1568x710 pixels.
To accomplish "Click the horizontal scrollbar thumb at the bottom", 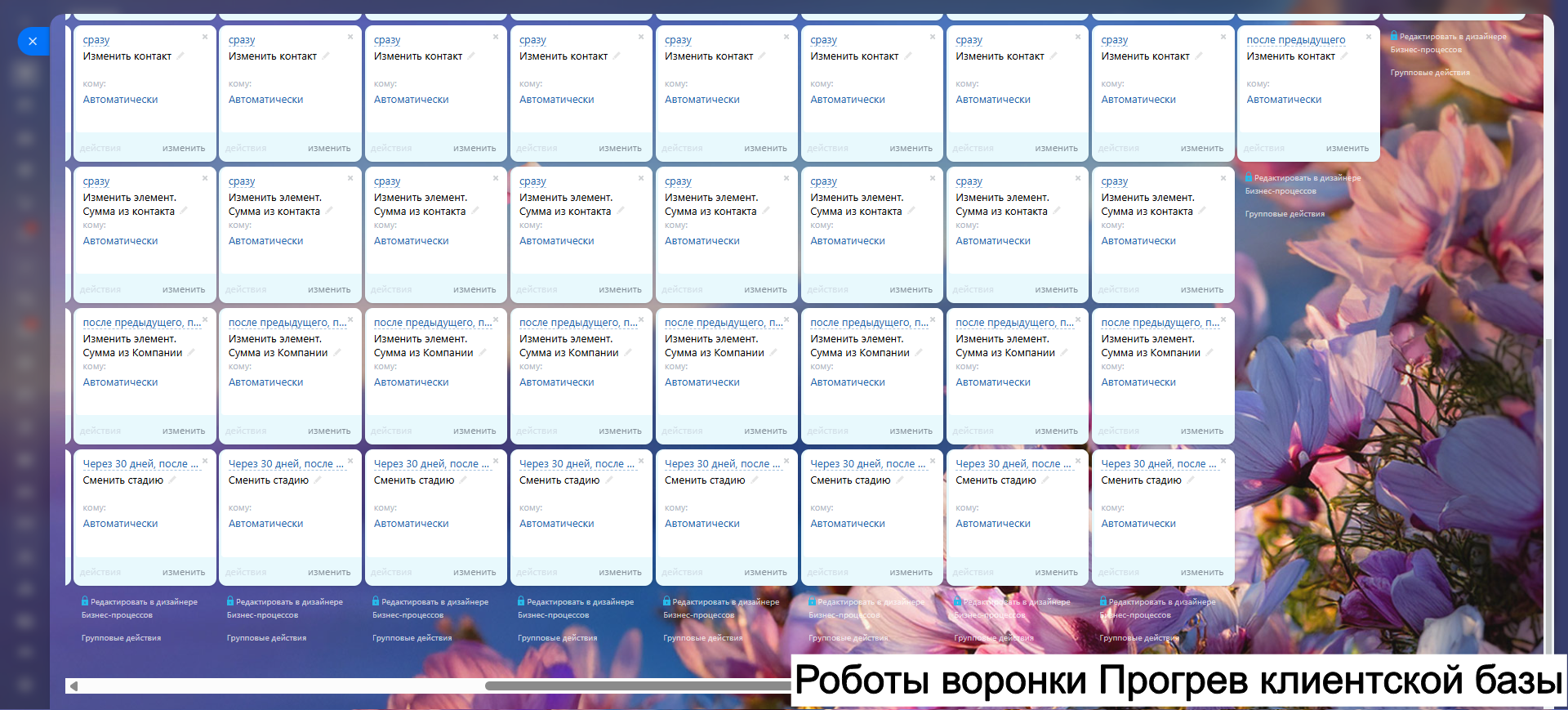I will tap(638, 686).
